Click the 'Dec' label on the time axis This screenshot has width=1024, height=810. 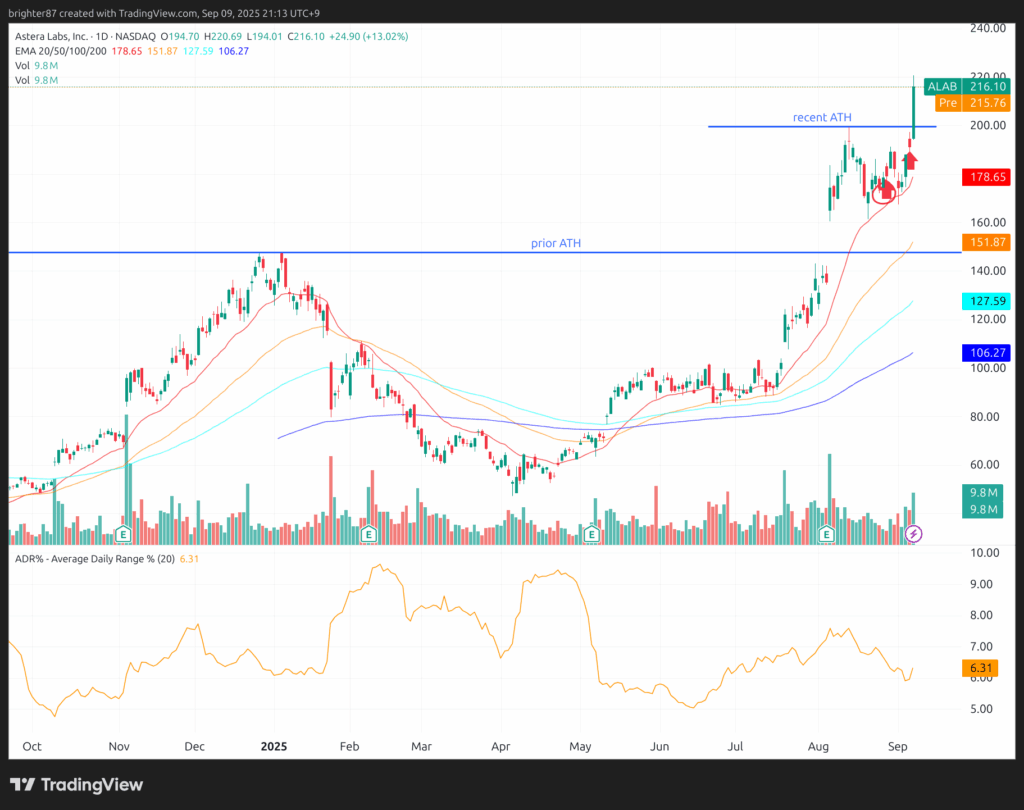[195, 747]
